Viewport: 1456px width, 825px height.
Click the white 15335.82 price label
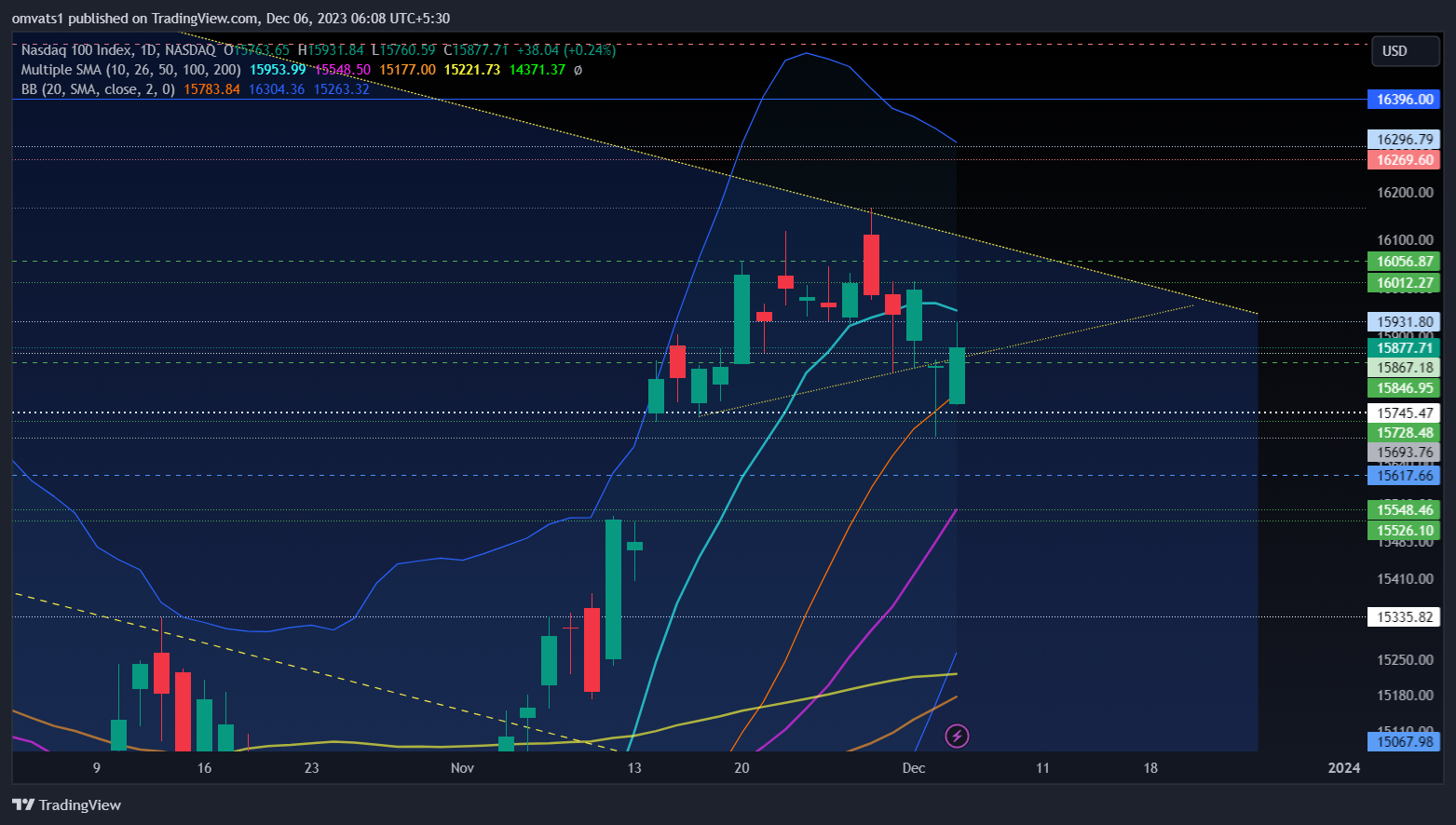click(x=1404, y=617)
